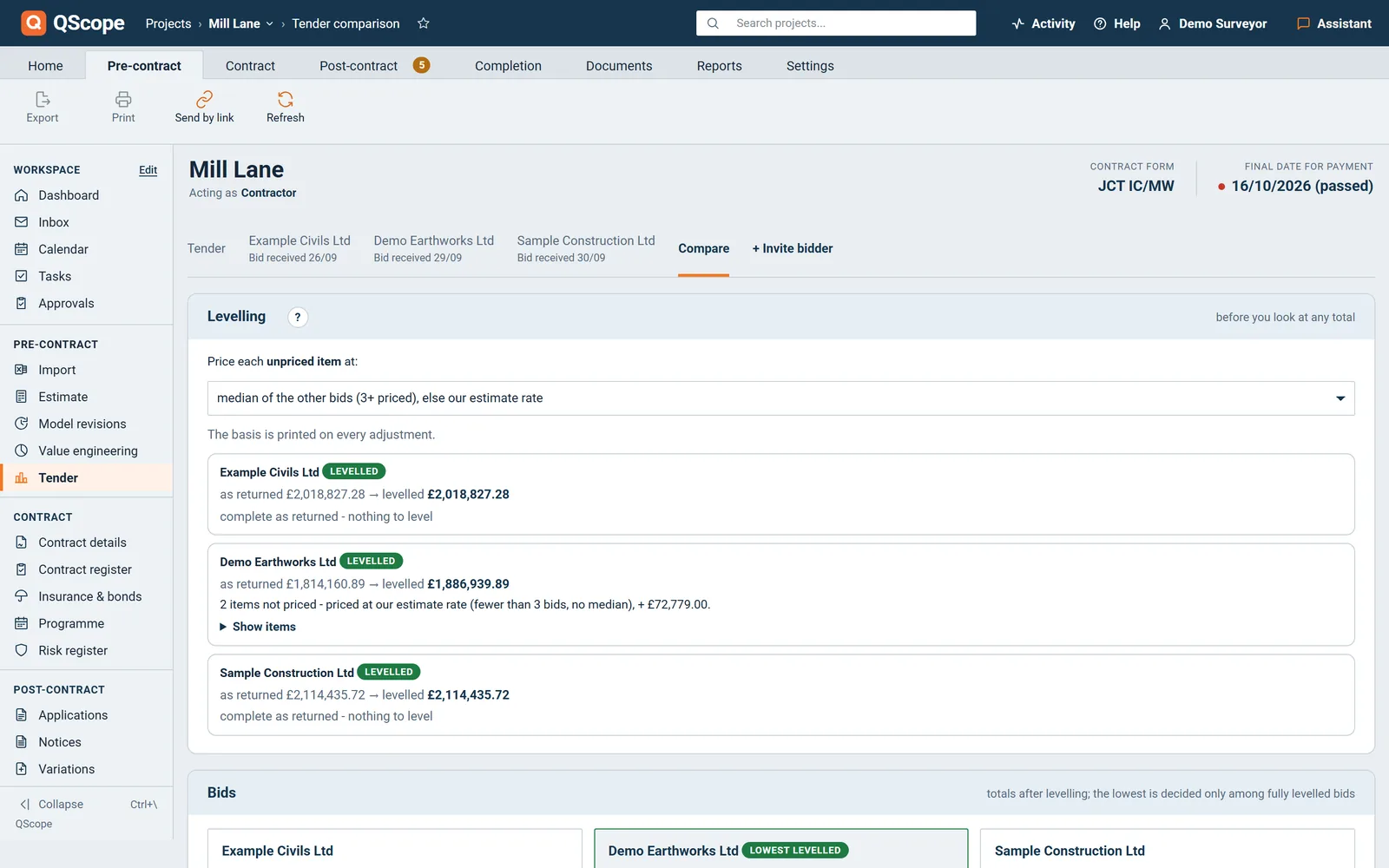Collapse the sidebar
Viewport: 1389px width, 868px height.
87,805
